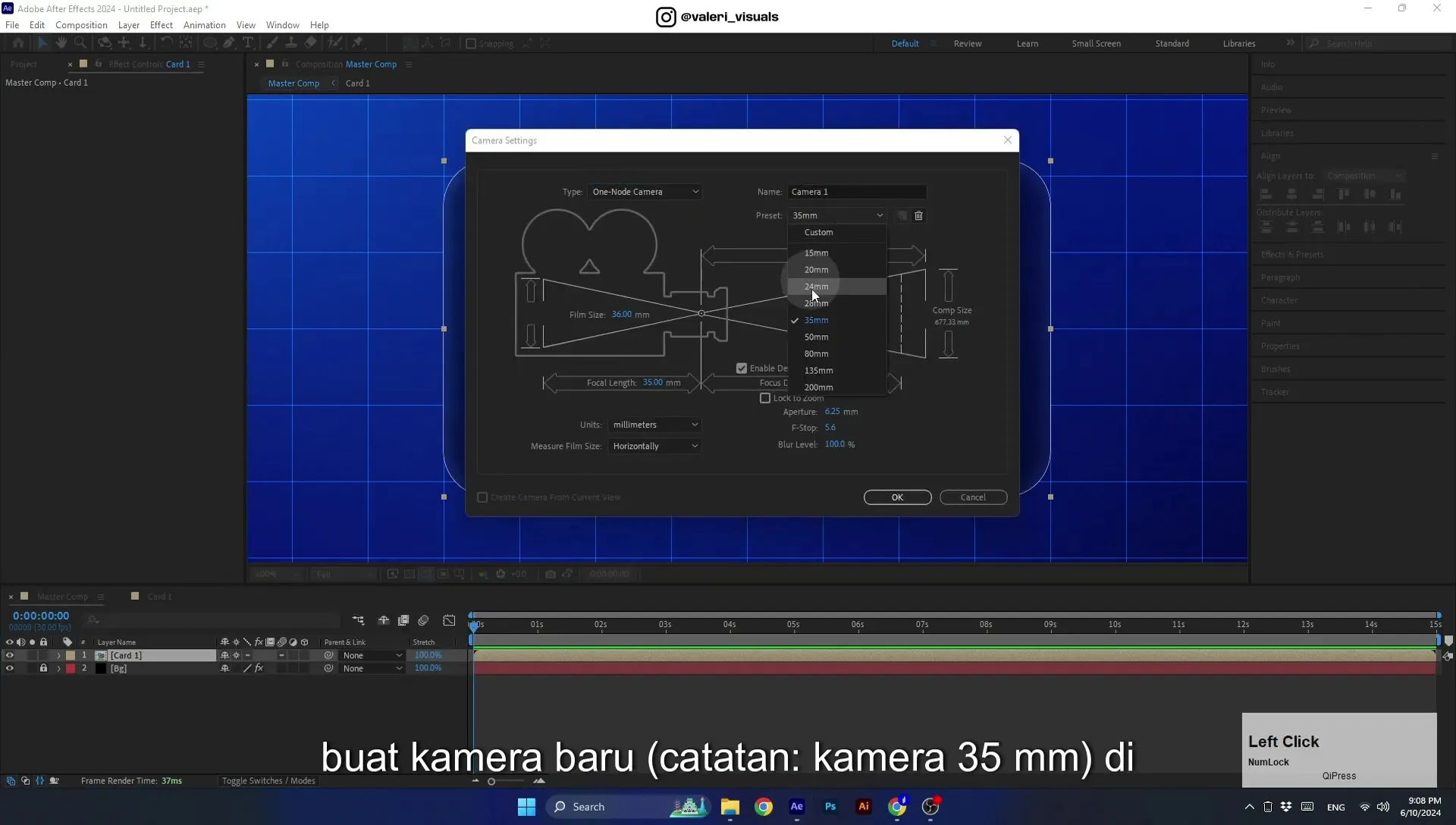Open Illustrator icon in taskbar
Viewport: 1456px width, 825px height.
[864, 807]
